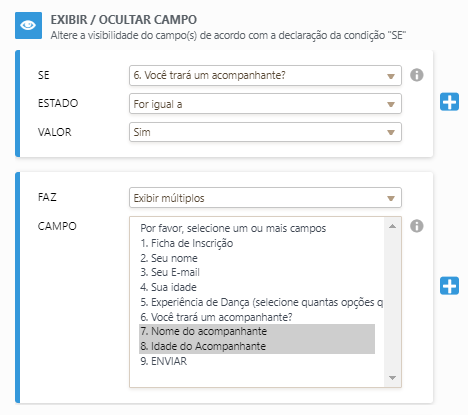Click the info icon beside SE dropdown

pyautogui.click(x=417, y=75)
